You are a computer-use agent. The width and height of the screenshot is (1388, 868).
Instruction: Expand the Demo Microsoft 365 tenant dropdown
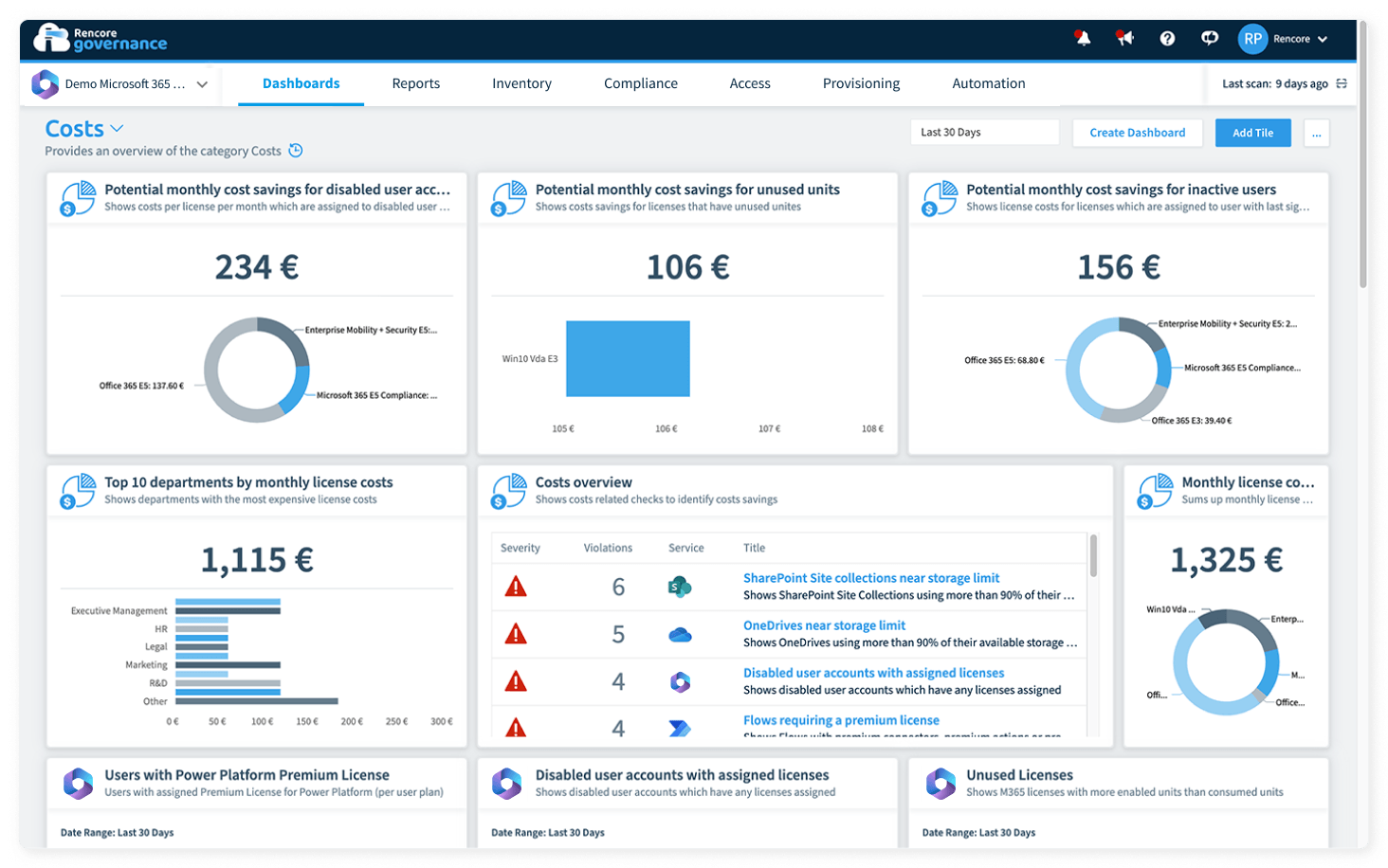[202, 83]
